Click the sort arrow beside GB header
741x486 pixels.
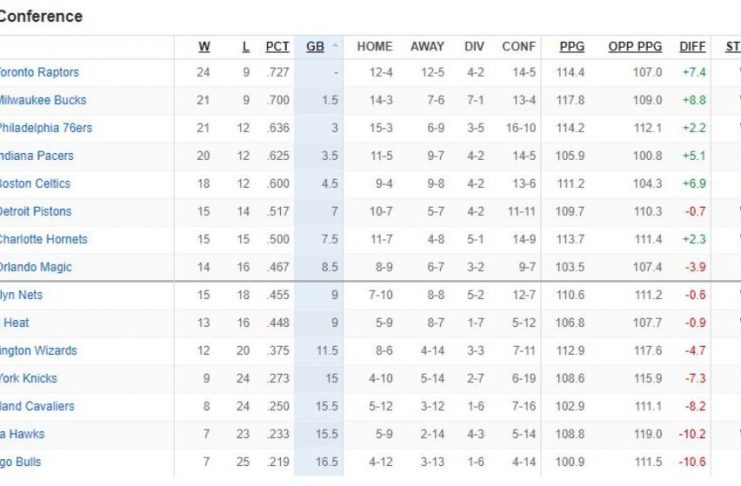pyautogui.click(x=335, y=47)
